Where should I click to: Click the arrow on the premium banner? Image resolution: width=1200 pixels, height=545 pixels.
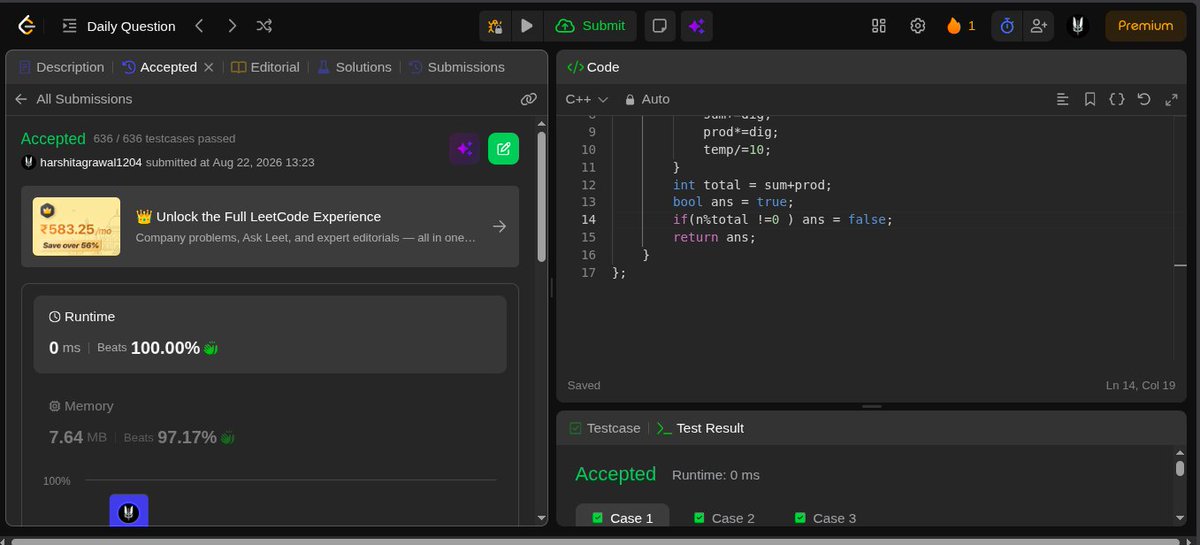[500, 227]
